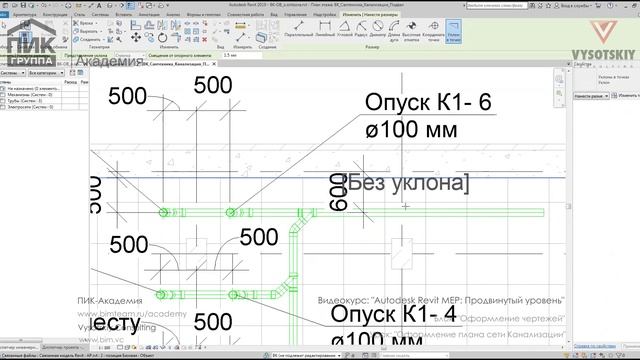Screen dimensions: 640x360
Task: Open the type selector dropdown in Properties panel
Action: 591,96
